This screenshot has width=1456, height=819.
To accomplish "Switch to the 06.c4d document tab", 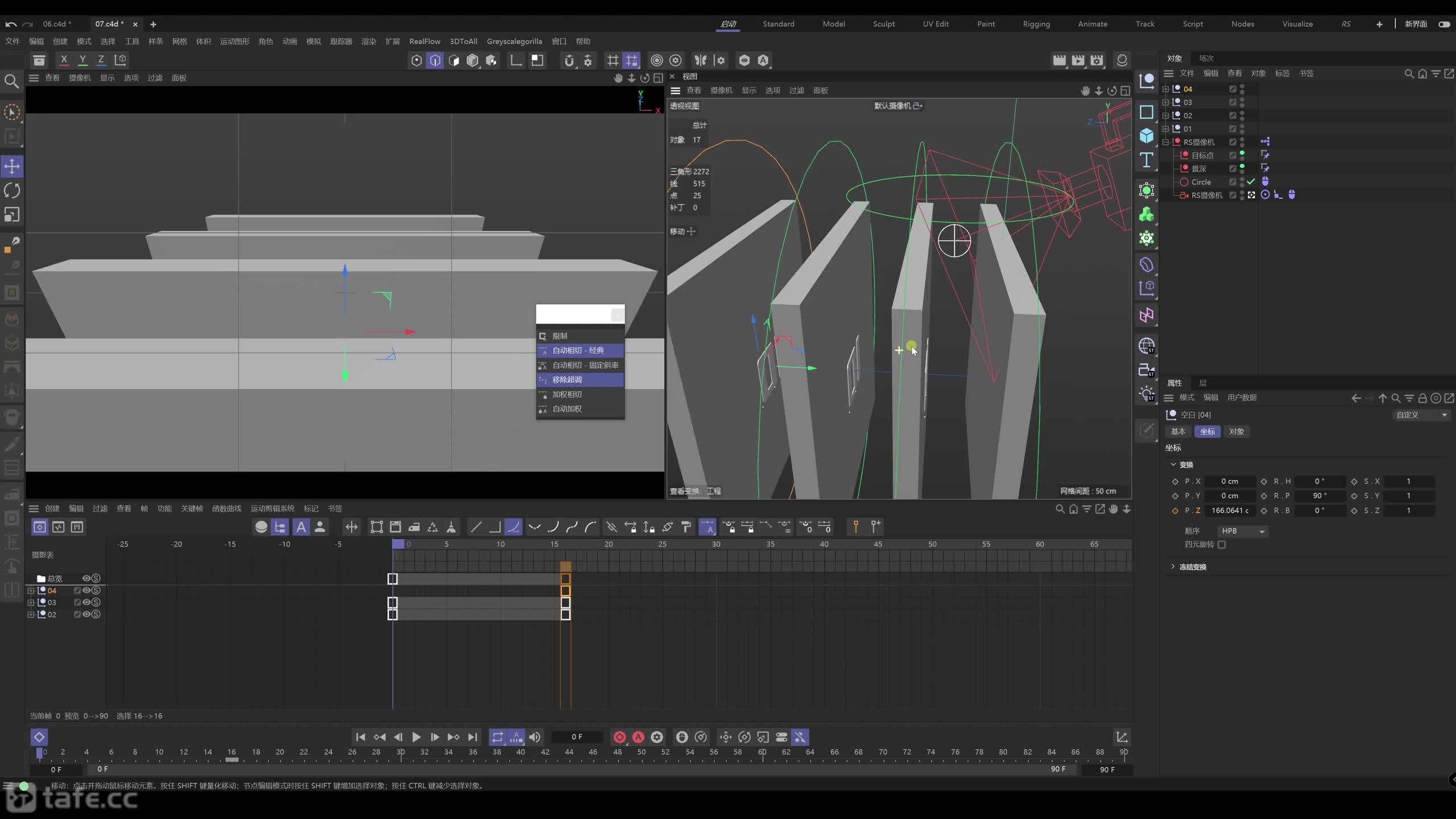I will click(x=57, y=24).
